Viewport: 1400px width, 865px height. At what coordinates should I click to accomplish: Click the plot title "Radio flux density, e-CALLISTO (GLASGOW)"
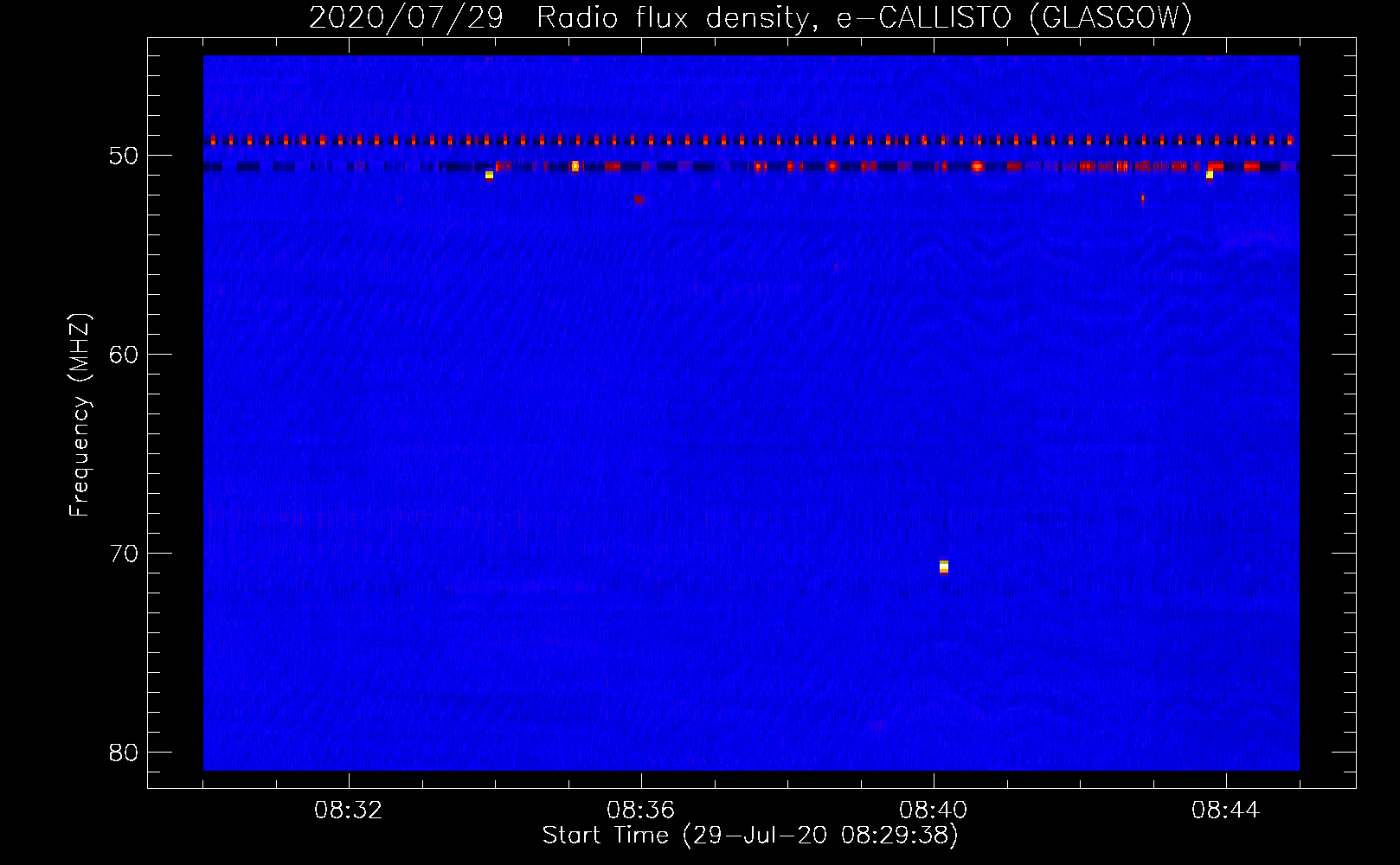coord(864,17)
